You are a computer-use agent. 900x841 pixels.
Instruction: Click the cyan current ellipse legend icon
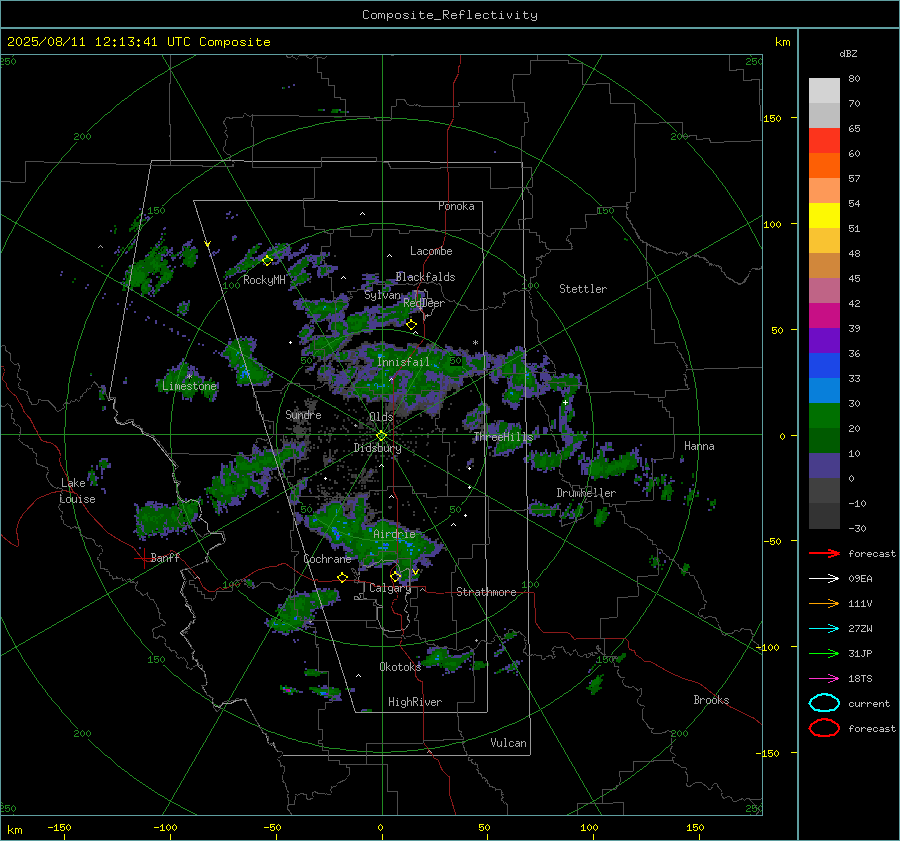(x=824, y=703)
